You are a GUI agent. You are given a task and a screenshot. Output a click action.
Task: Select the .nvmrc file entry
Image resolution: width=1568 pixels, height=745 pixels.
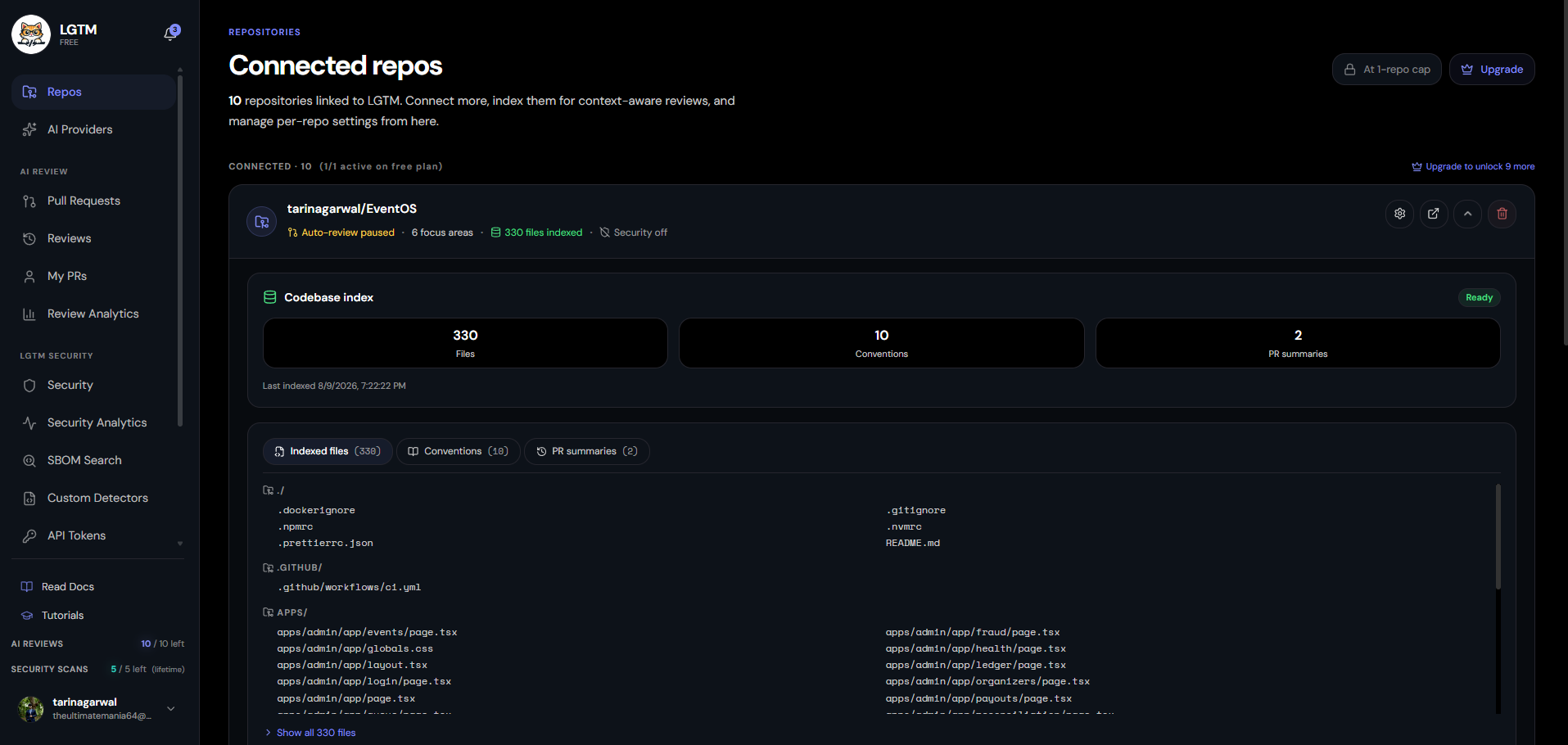coord(904,526)
